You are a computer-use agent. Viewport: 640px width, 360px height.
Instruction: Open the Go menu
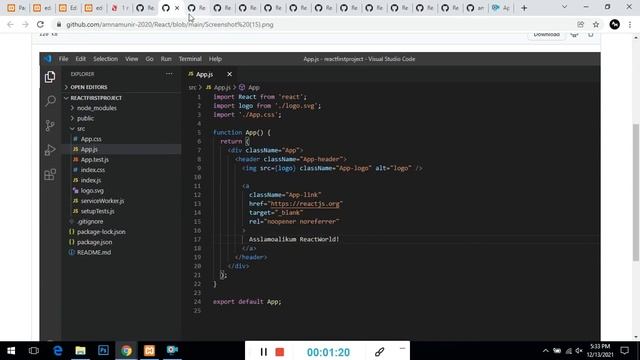point(149,59)
